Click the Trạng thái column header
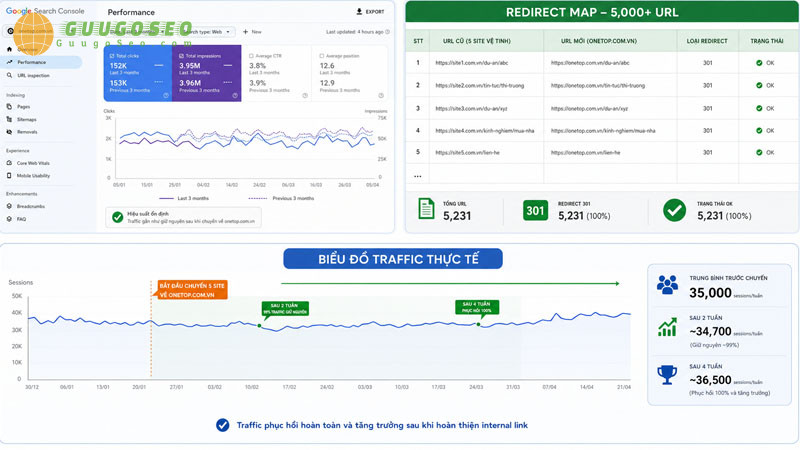The width and height of the screenshot is (800, 450). click(766, 41)
